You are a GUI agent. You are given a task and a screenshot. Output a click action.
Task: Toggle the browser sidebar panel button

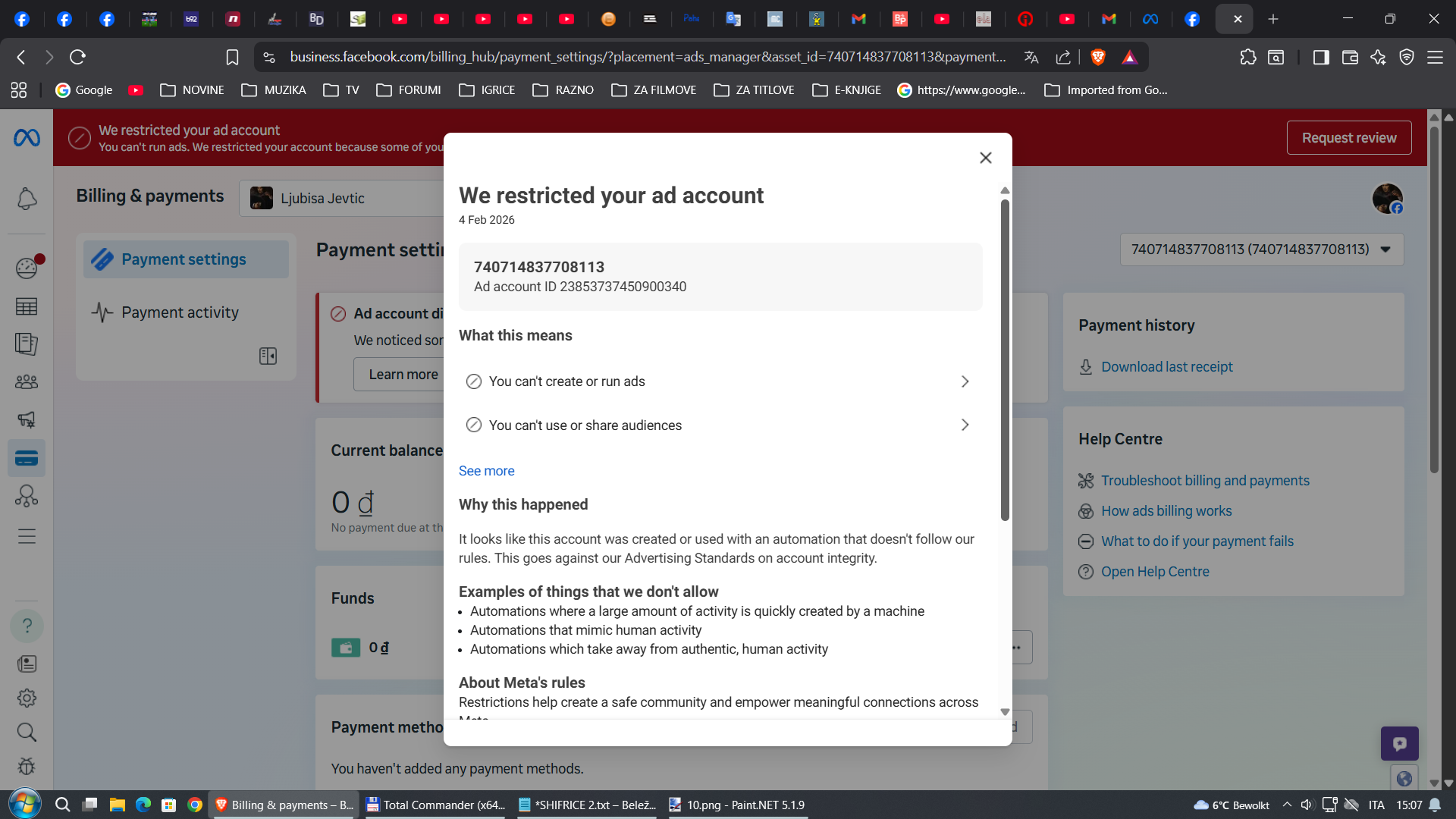pos(1321,57)
